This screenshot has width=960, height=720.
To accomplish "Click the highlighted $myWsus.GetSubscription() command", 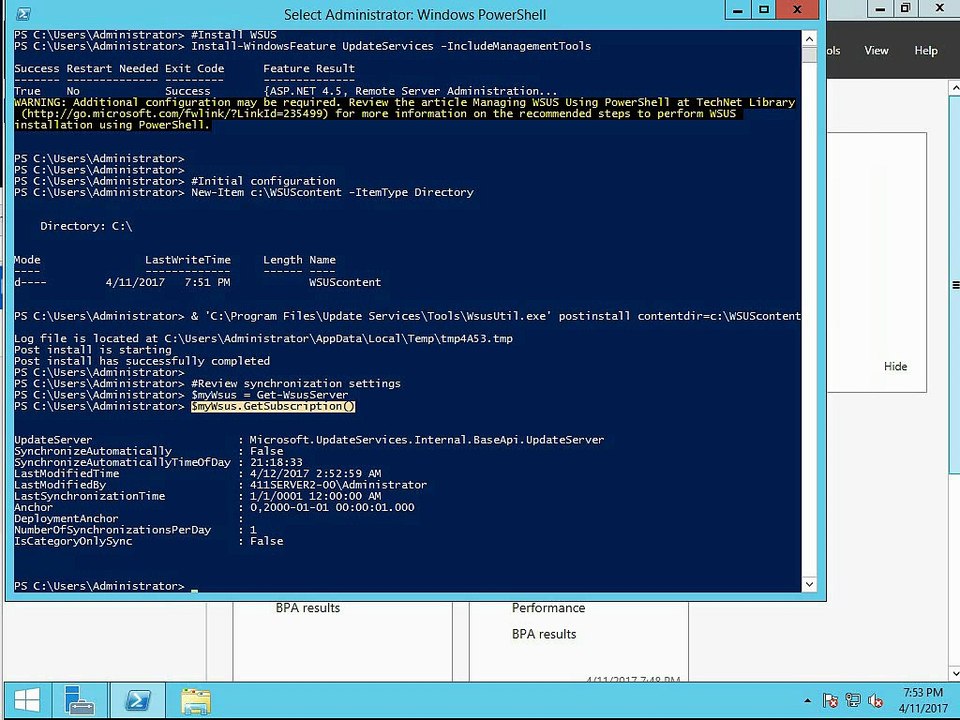I will coord(273,406).
